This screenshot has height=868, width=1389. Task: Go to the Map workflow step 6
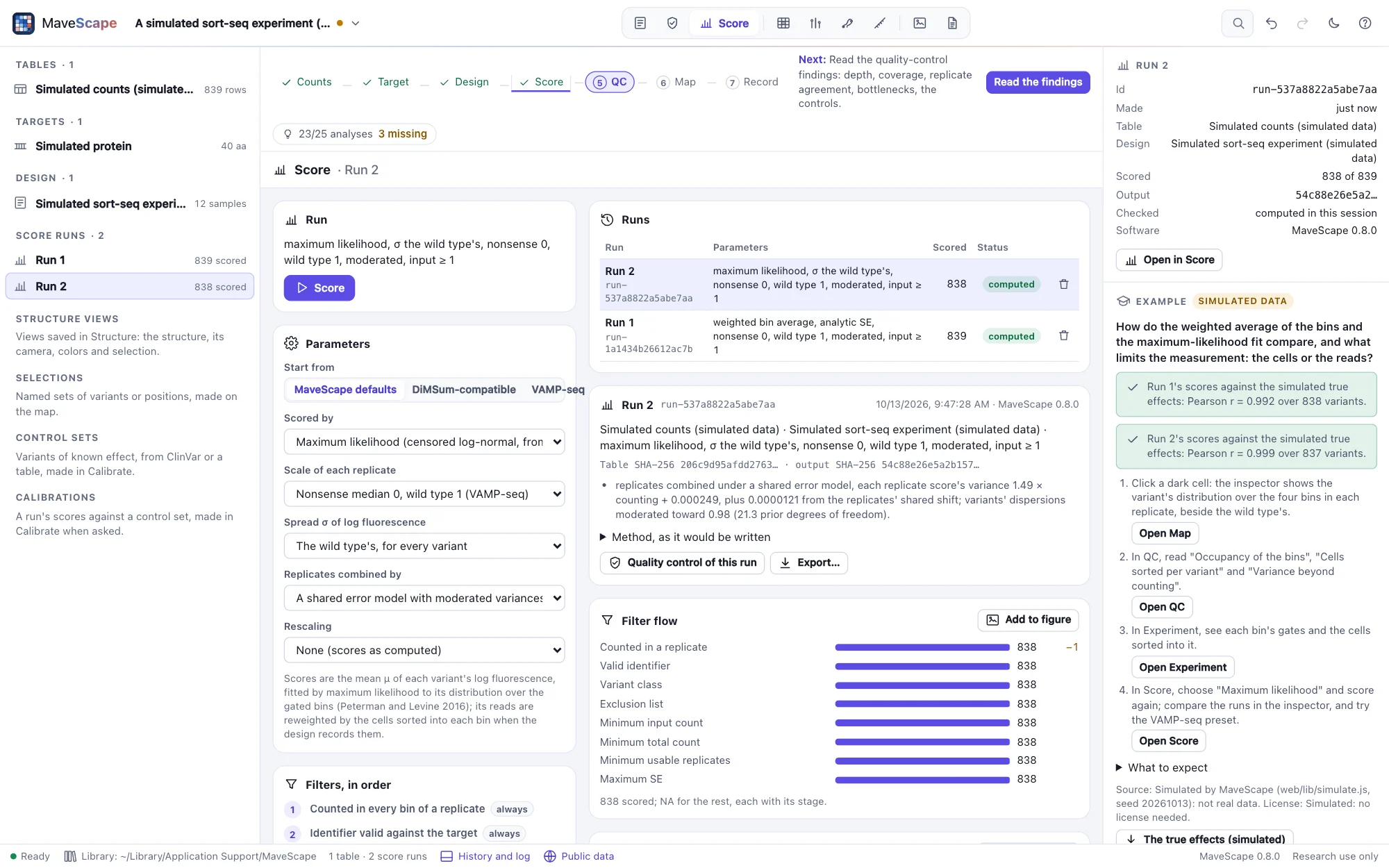pos(676,82)
